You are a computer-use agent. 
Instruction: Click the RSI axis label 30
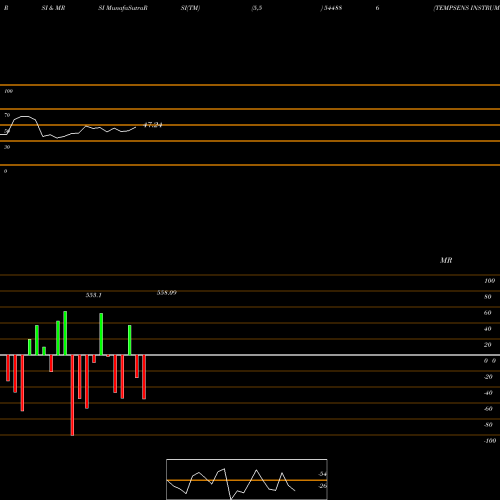click(x=7, y=147)
